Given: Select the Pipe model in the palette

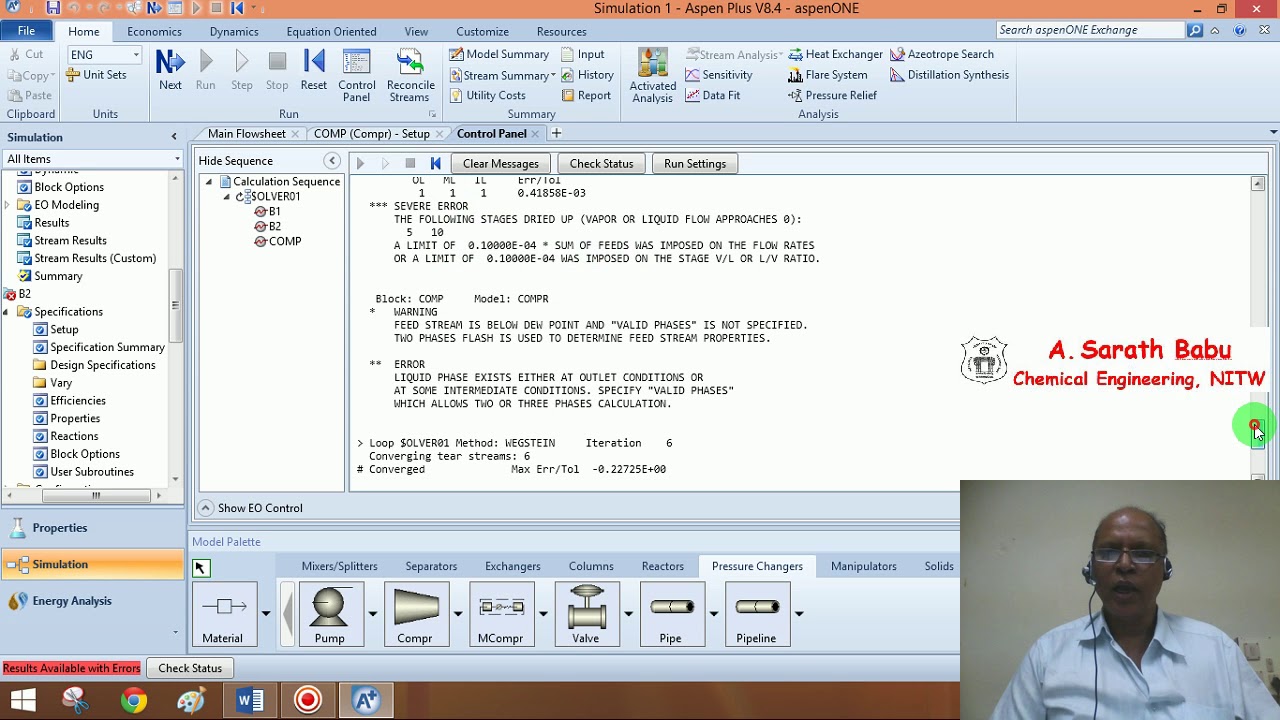Looking at the screenshot, I should click(671, 614).
